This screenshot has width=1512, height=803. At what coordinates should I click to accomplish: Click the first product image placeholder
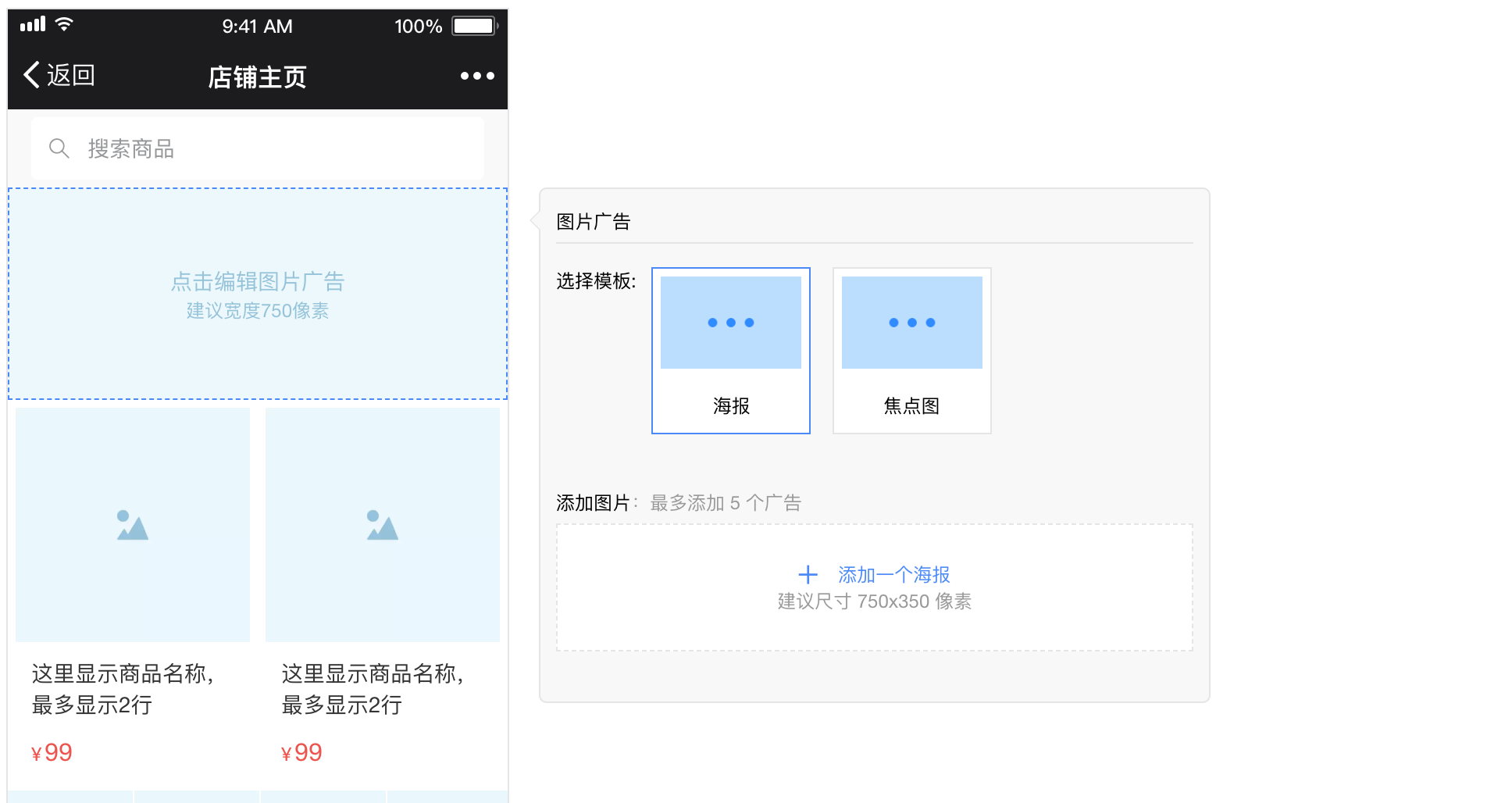click(133, 525)
